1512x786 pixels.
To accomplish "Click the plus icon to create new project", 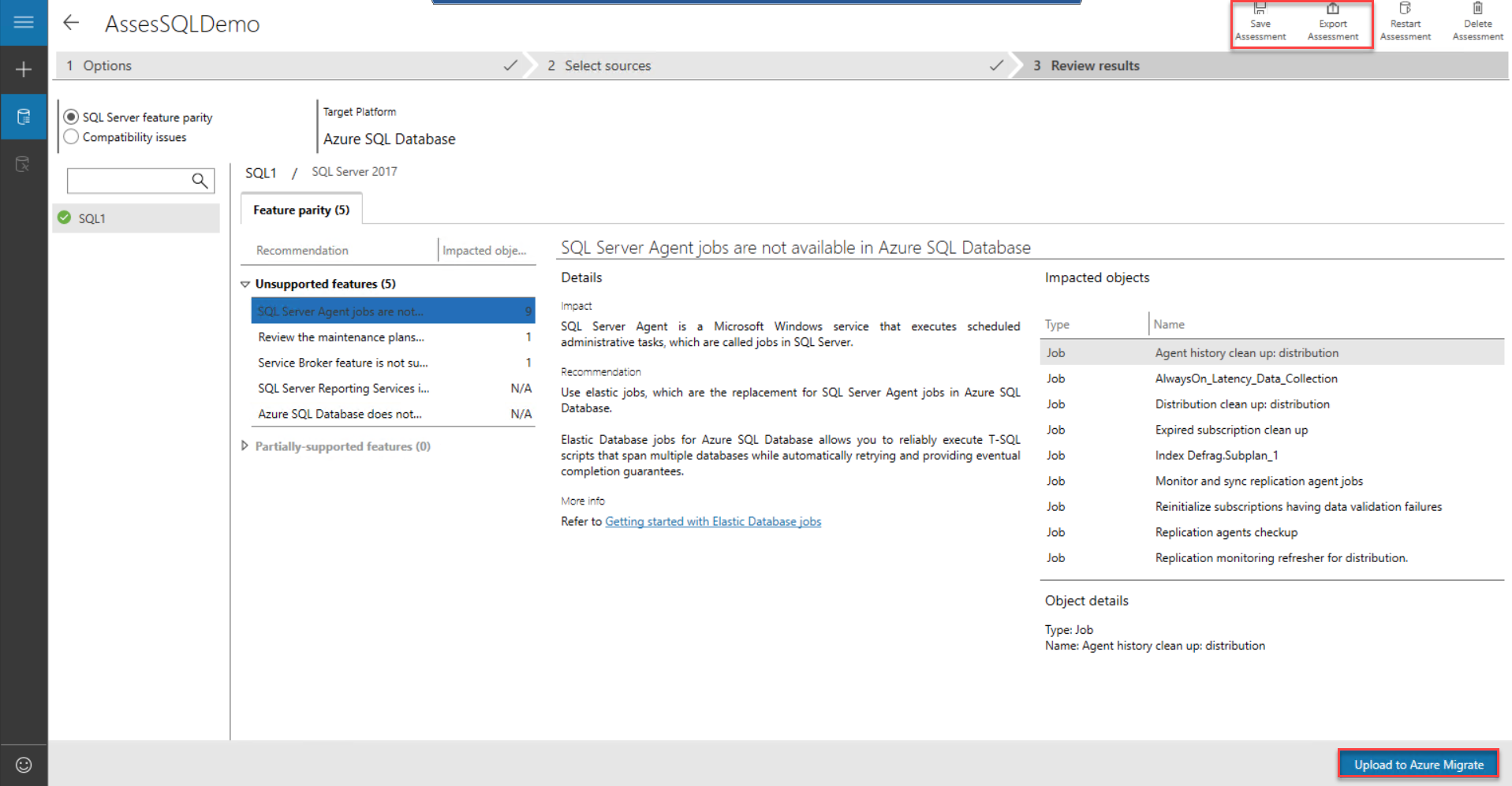I will pos(24,69).
